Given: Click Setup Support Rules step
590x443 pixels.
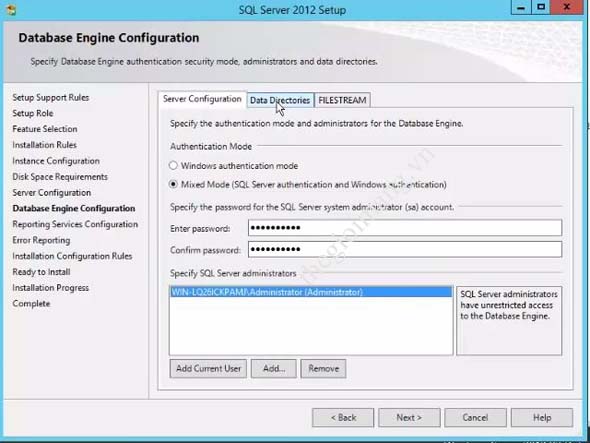Looking at the screenshot, I should point(51,97).
